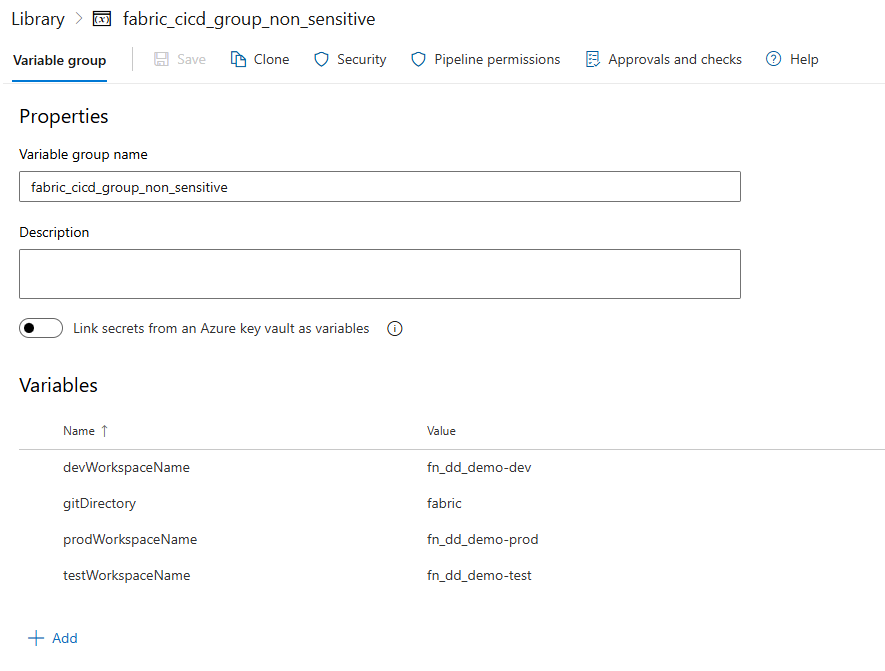The image size is (885, 671).
Task: Click the Clone copy icon
Action: tap(238, 59)
